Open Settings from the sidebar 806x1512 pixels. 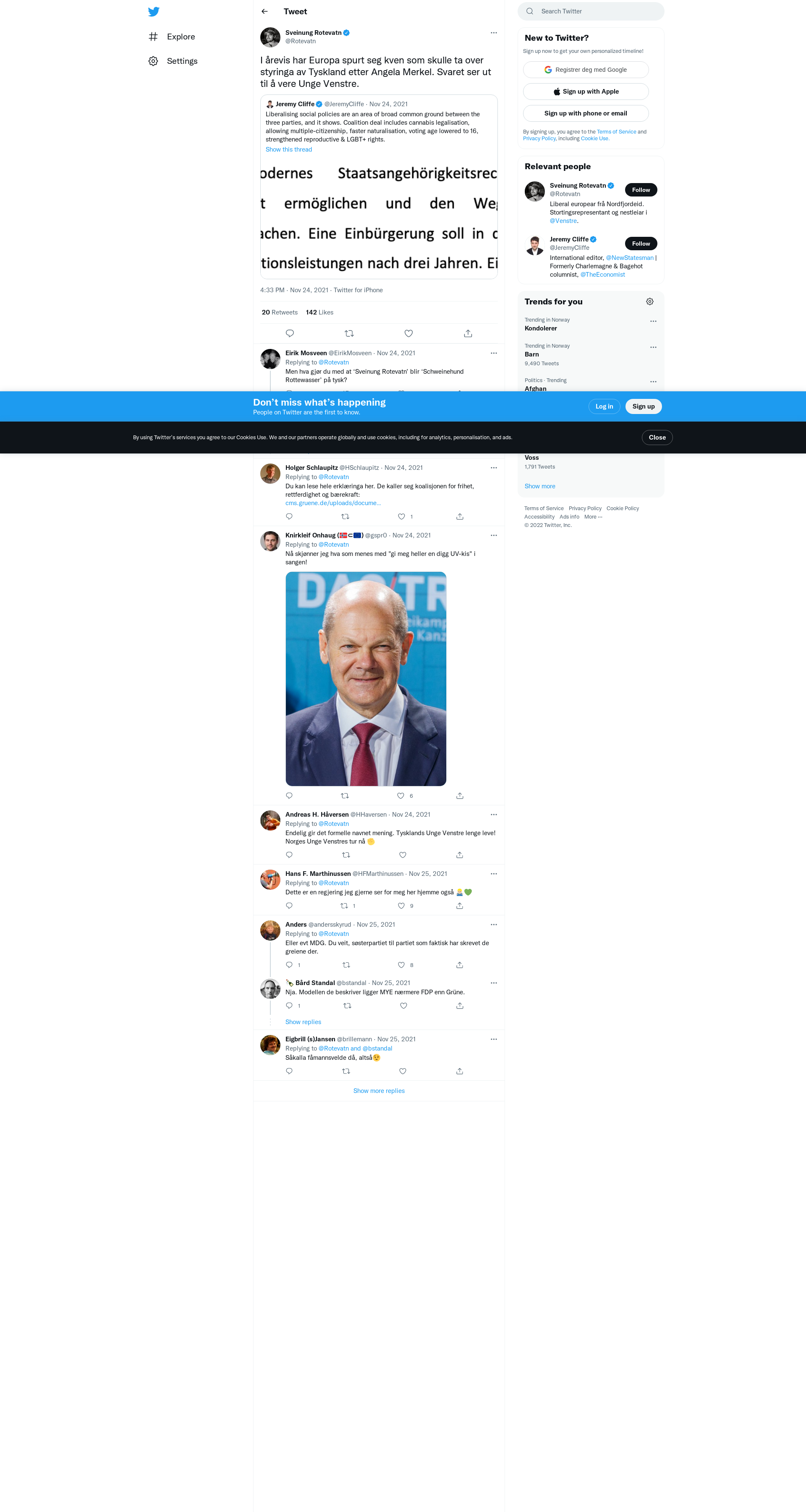pos(173,61)
